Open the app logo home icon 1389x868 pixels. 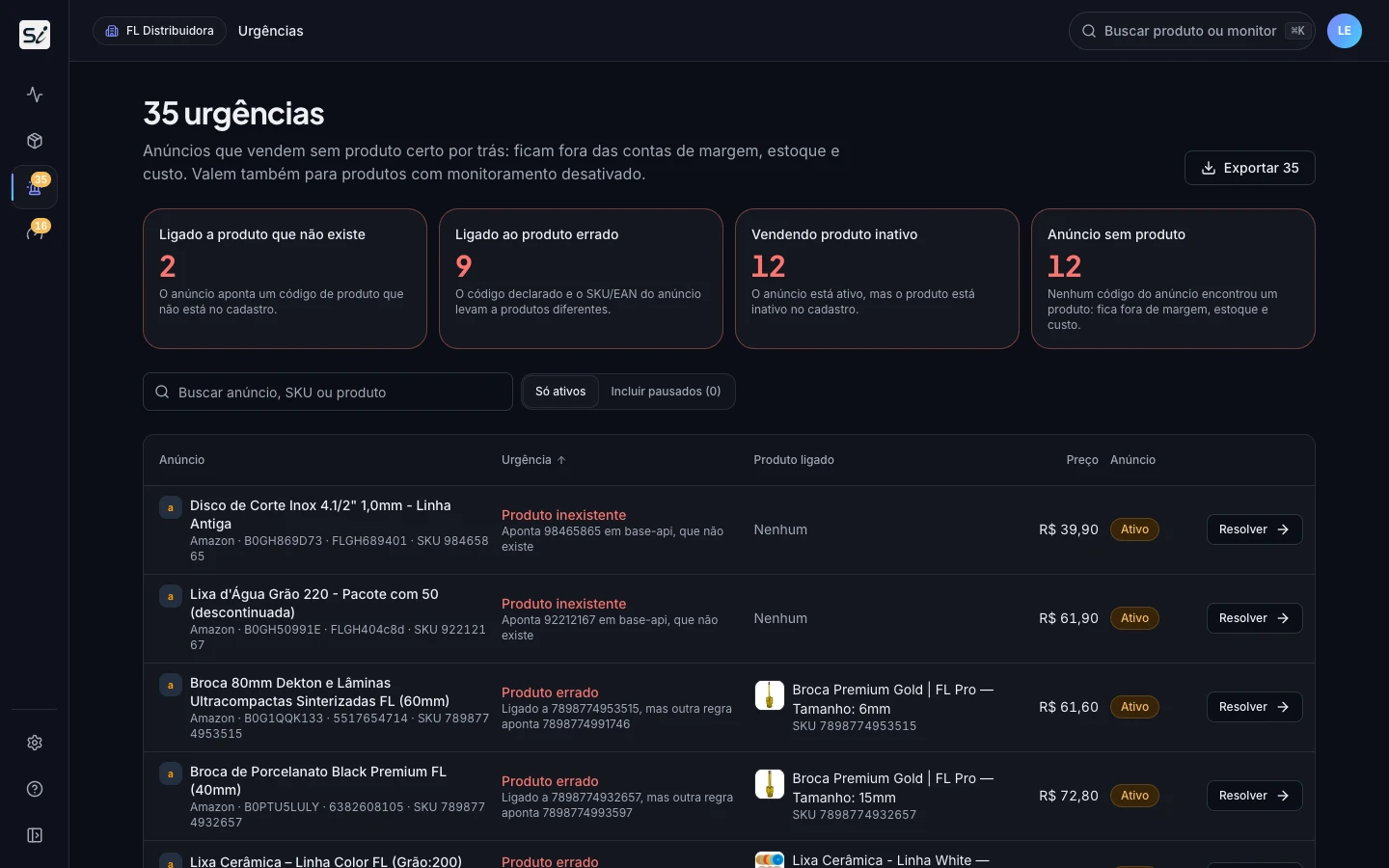pyautogui.click(x=35, y=35)
